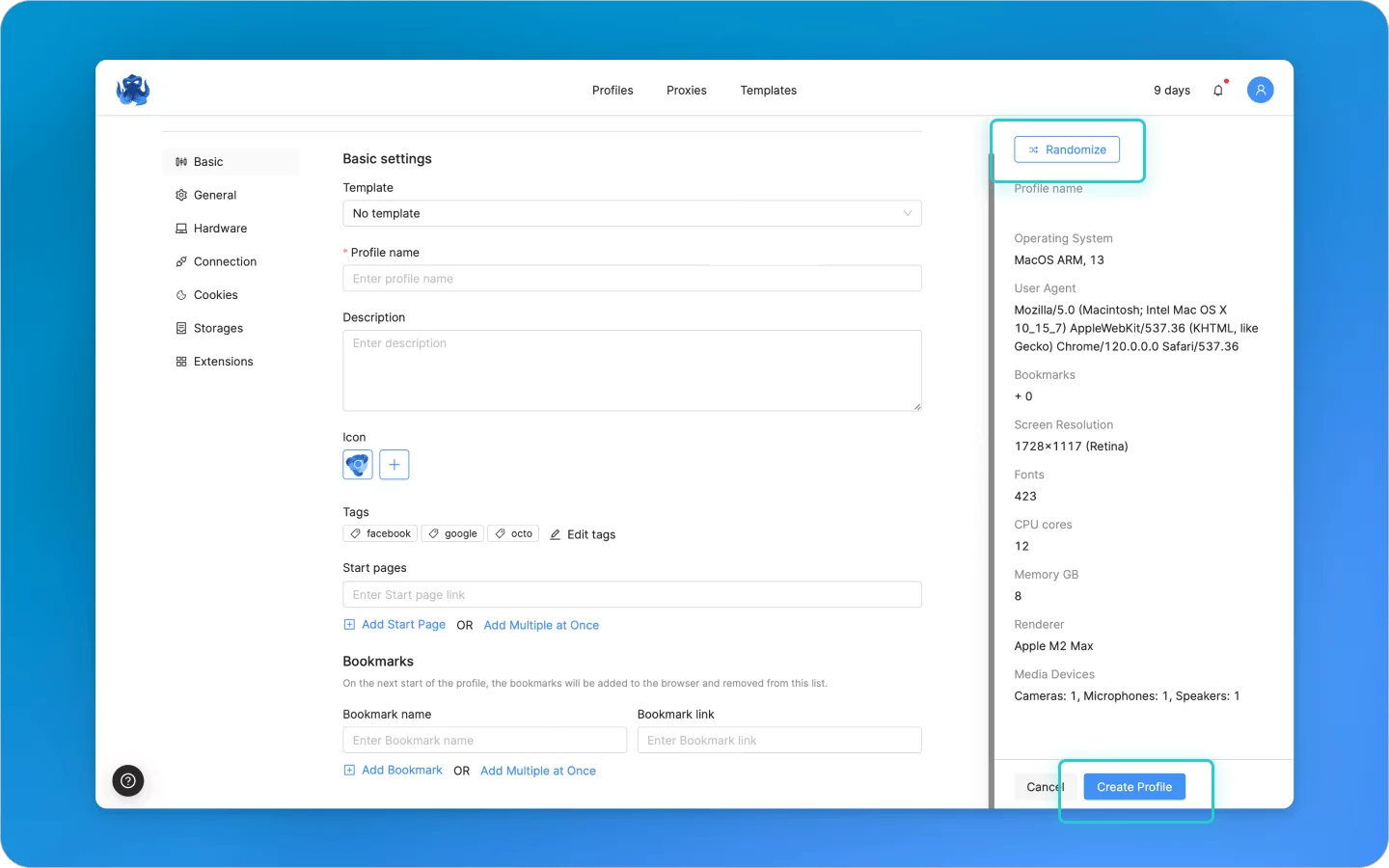This screenshot has width=1389, height=868.
Task: Open the Cookies settings icon
Action: pos(181,294)
